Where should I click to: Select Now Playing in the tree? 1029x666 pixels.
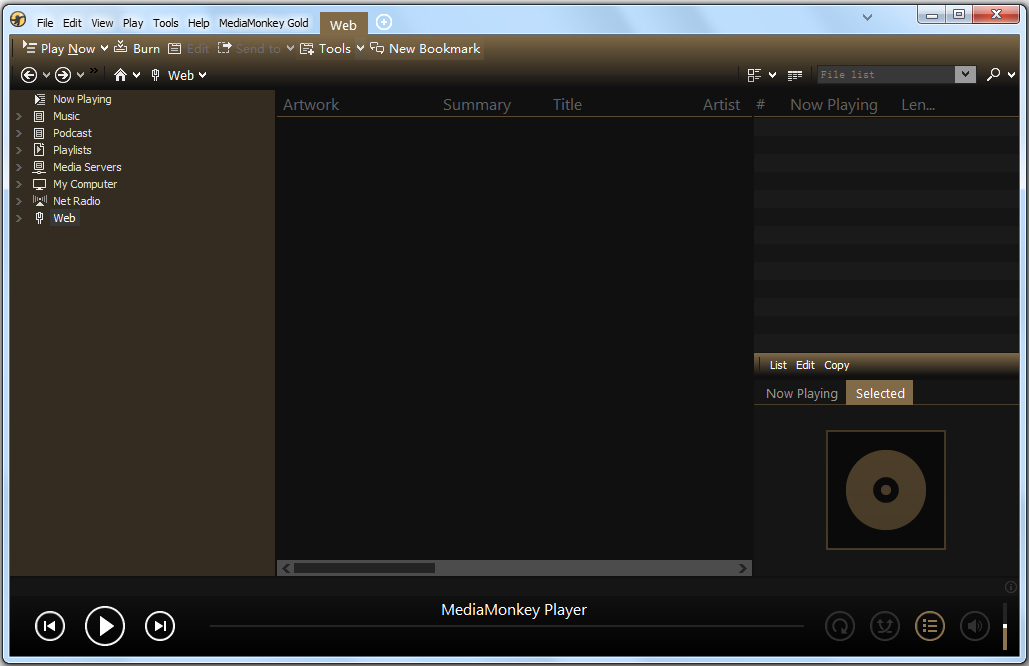pyautogui.click(x=82, y=99)
